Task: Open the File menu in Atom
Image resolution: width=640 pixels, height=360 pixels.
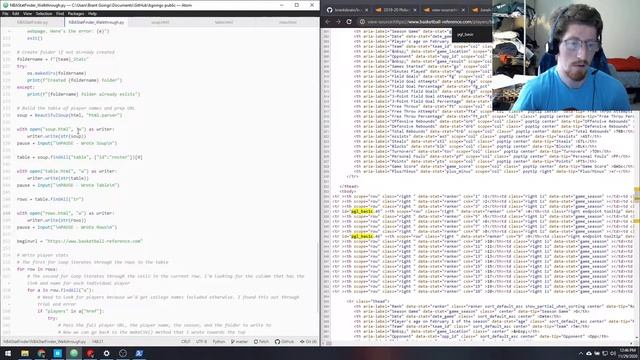Action: click(5, 13)
